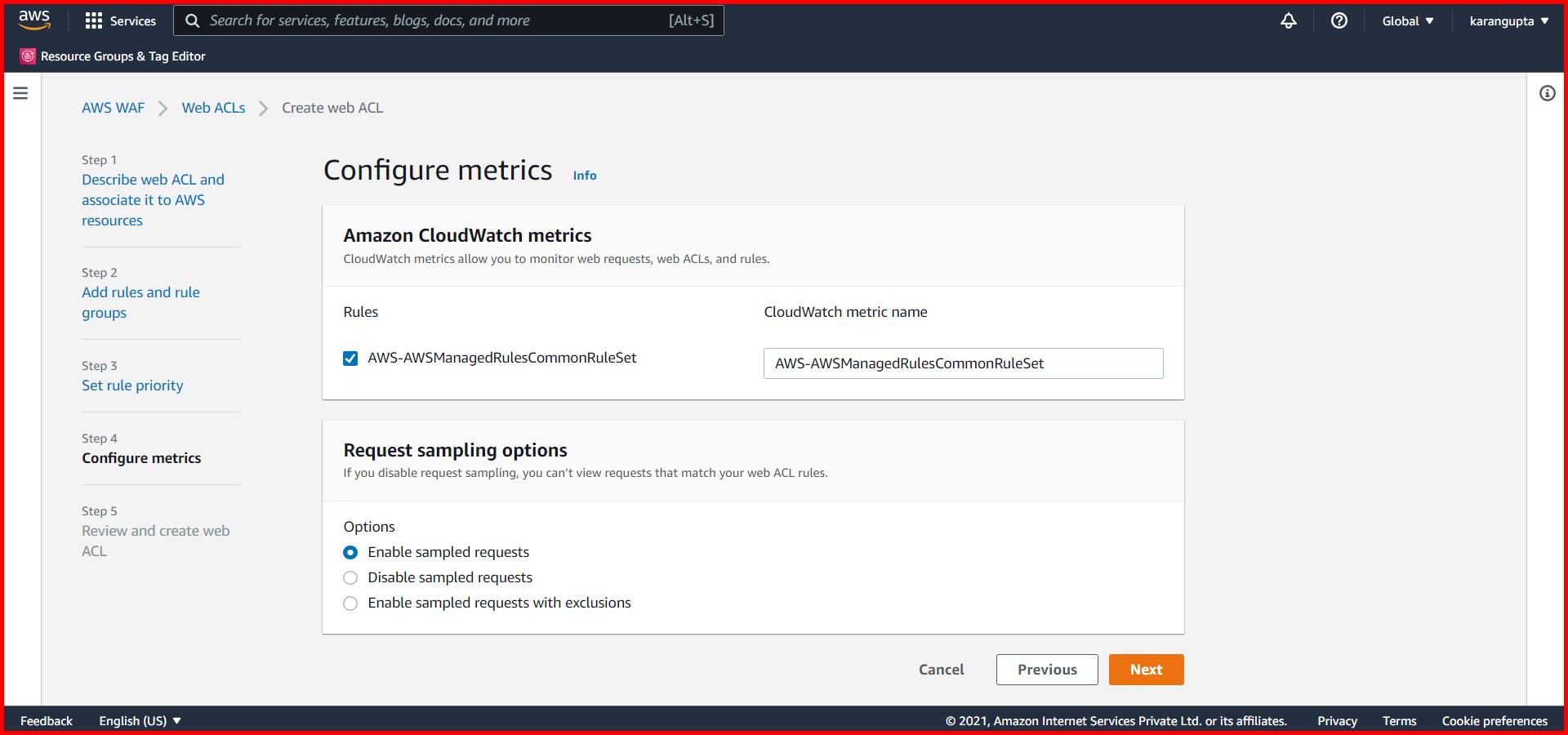Open the Global region dropdown
Screen dimensions: 1568x735
[x=1406, y=20]
